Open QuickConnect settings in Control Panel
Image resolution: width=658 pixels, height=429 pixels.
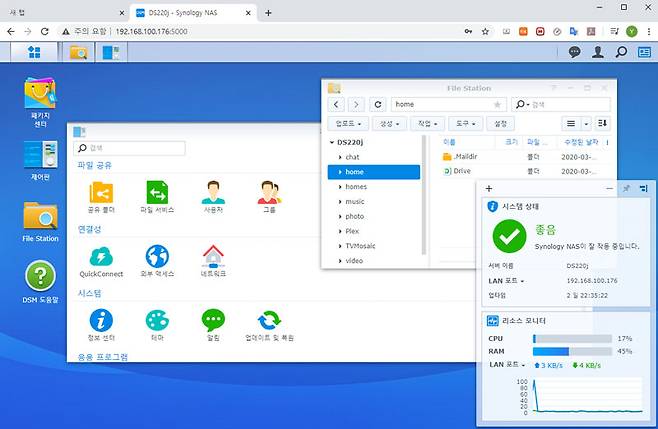pos(101,261)
